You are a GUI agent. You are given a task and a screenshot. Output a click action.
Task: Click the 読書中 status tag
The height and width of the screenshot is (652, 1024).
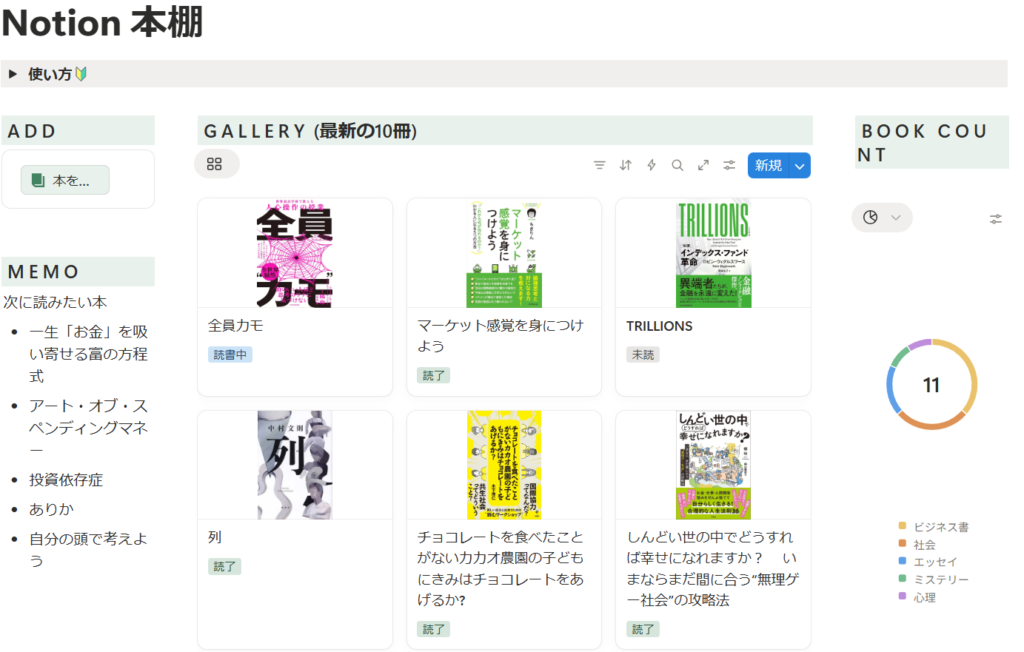pos(230,354)
